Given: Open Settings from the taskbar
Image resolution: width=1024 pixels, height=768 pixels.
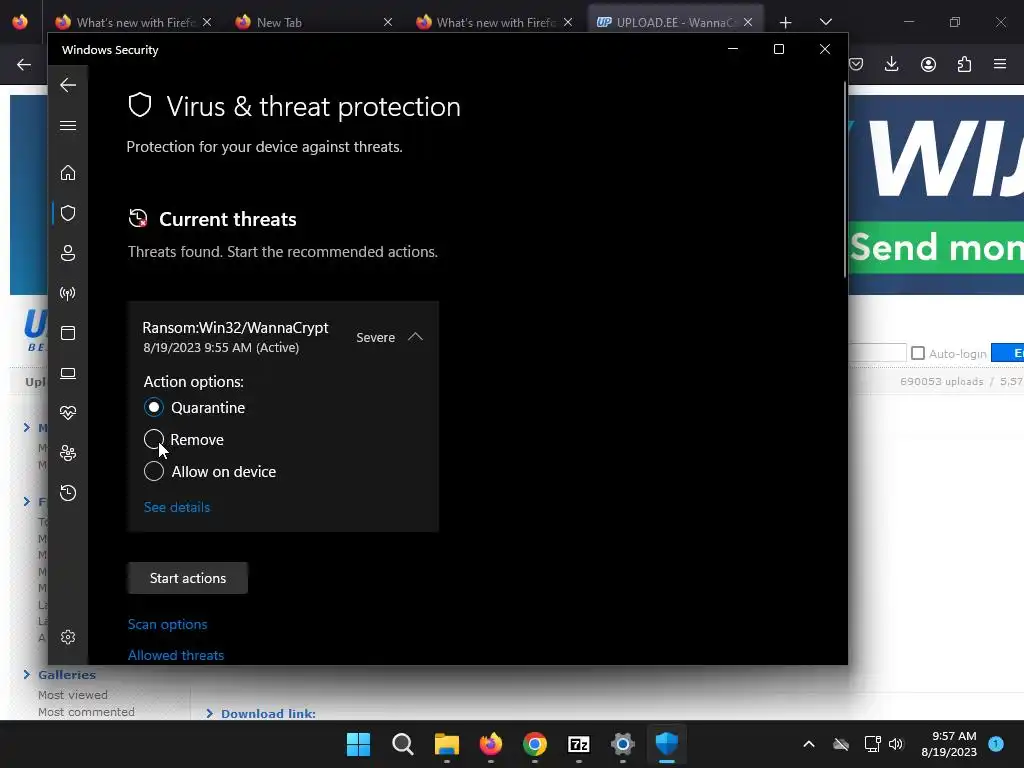Looking at the screenshot, I should point(622,744).
